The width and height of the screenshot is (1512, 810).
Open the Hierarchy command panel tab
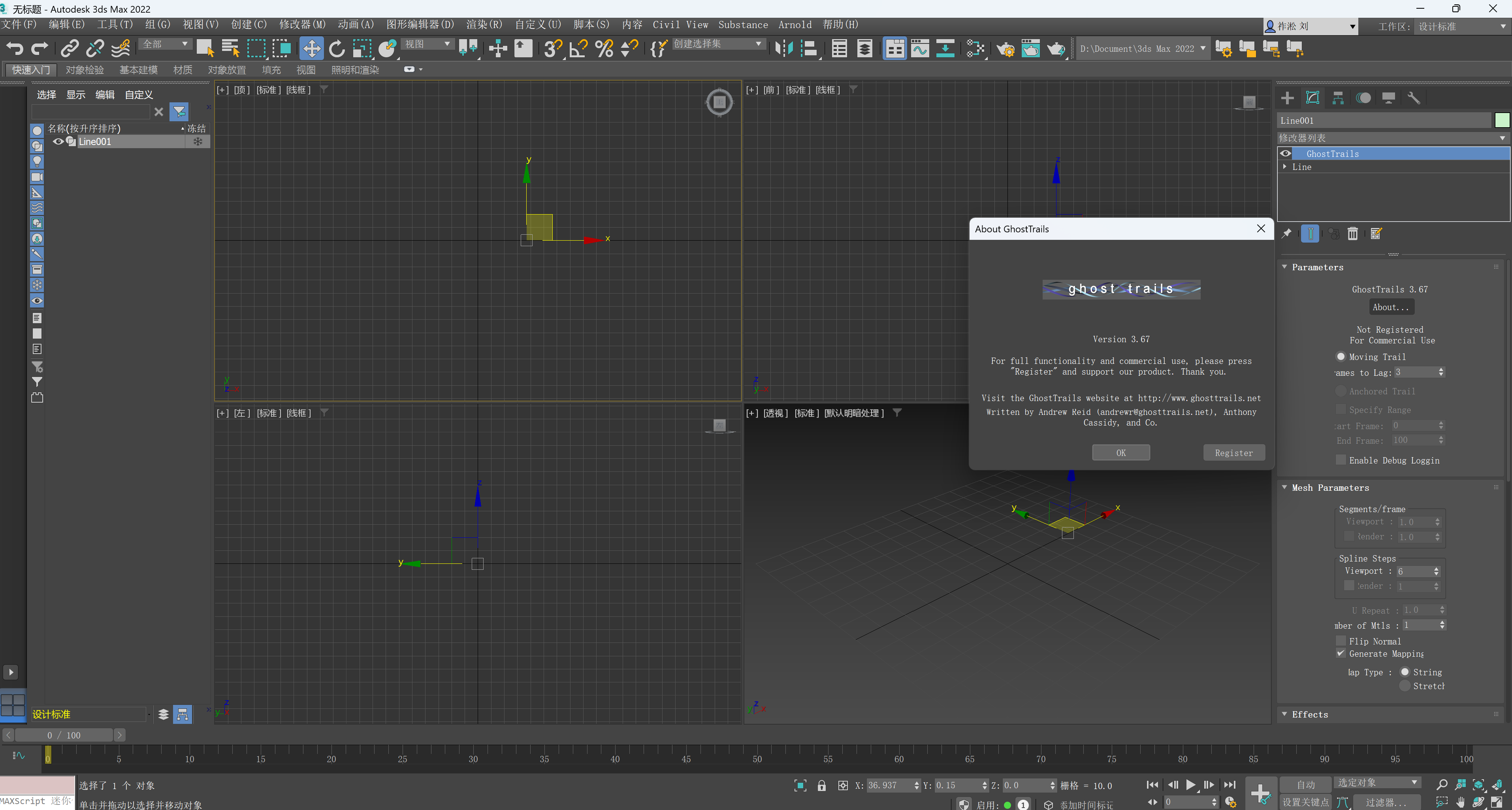click(x=1338, y=98)
